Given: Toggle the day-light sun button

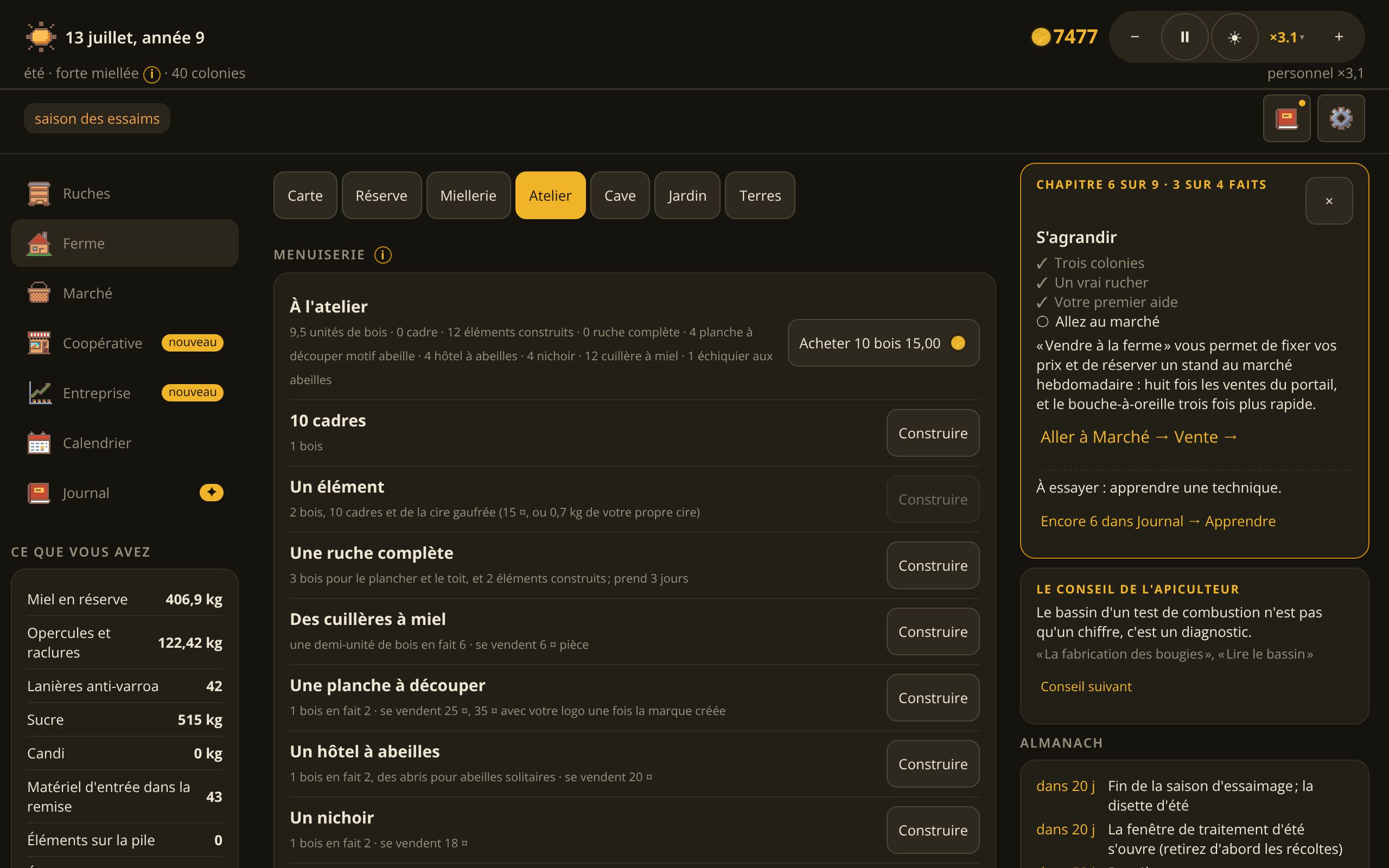Looking at the screenshot, I should point(1234,37).
